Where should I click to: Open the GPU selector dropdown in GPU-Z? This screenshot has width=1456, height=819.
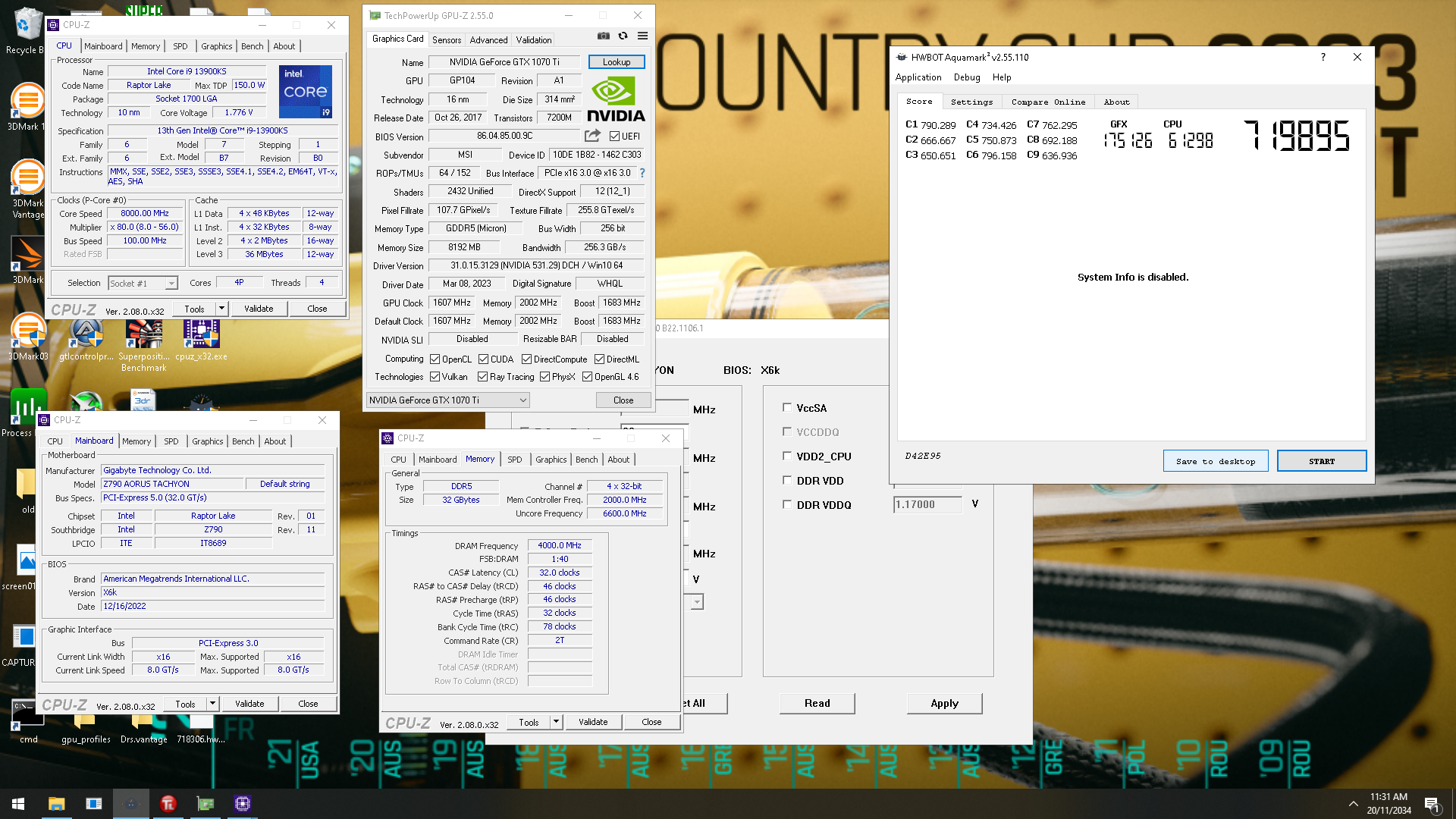(447, 400)
